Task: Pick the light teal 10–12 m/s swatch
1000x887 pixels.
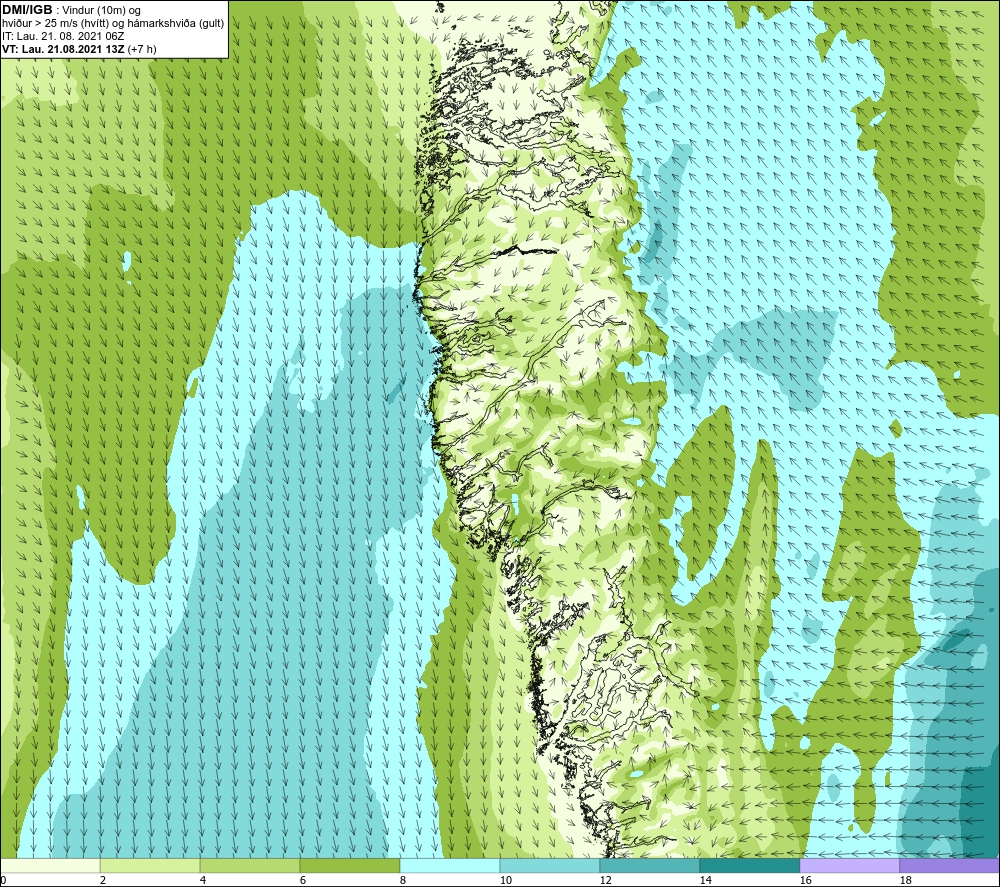Action: (550, 865)
